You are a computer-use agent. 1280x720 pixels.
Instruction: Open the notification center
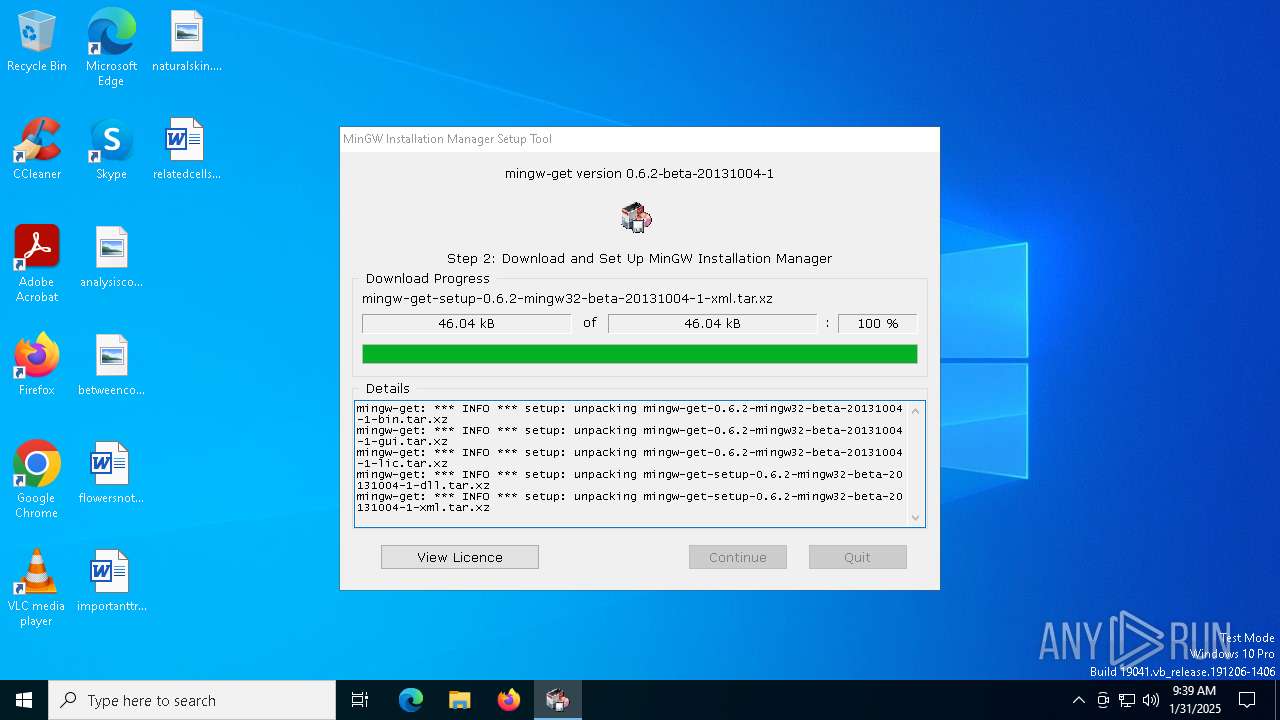pyautogui.click(x=1247, y=700)
